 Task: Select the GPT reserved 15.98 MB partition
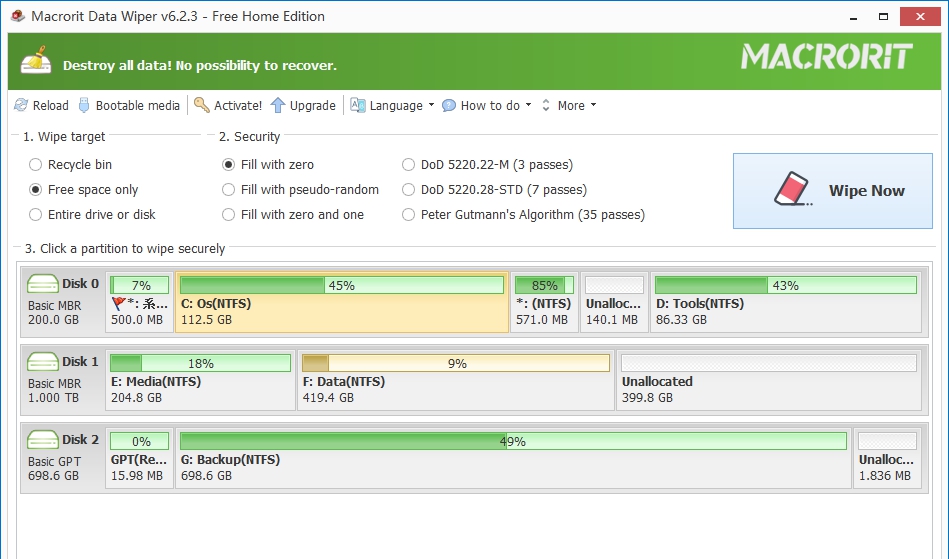tap(139, 459)
